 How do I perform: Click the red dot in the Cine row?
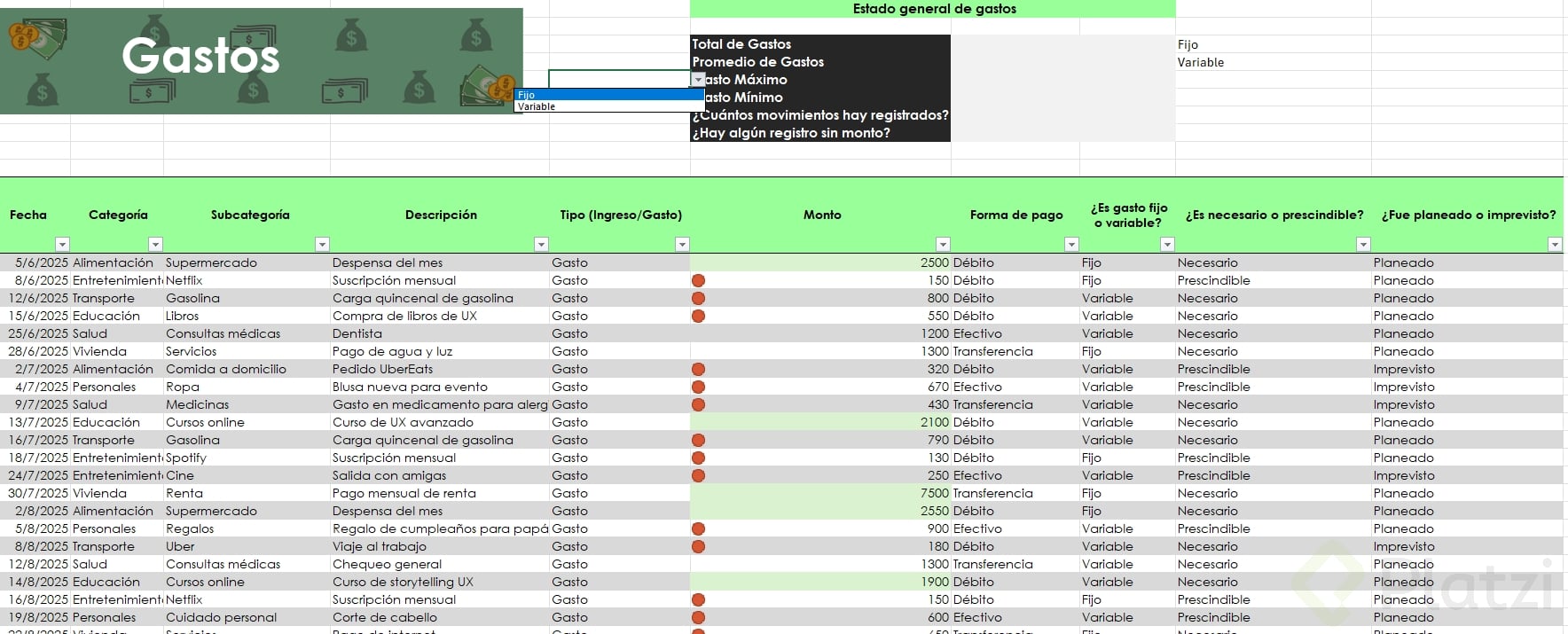click(x=698, y=475)
